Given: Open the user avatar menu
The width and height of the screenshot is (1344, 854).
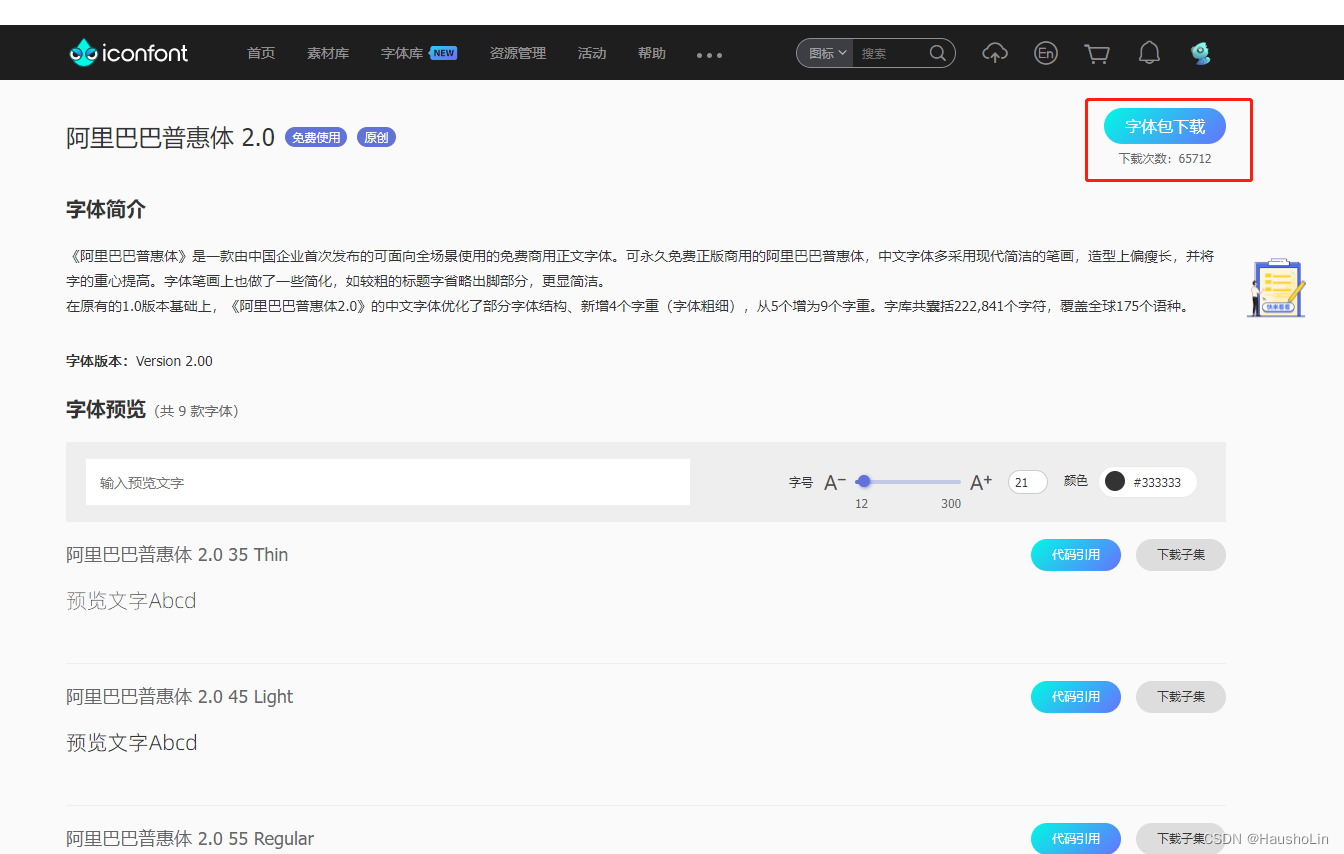Looking at the screenshot, I should [1201, 53].
